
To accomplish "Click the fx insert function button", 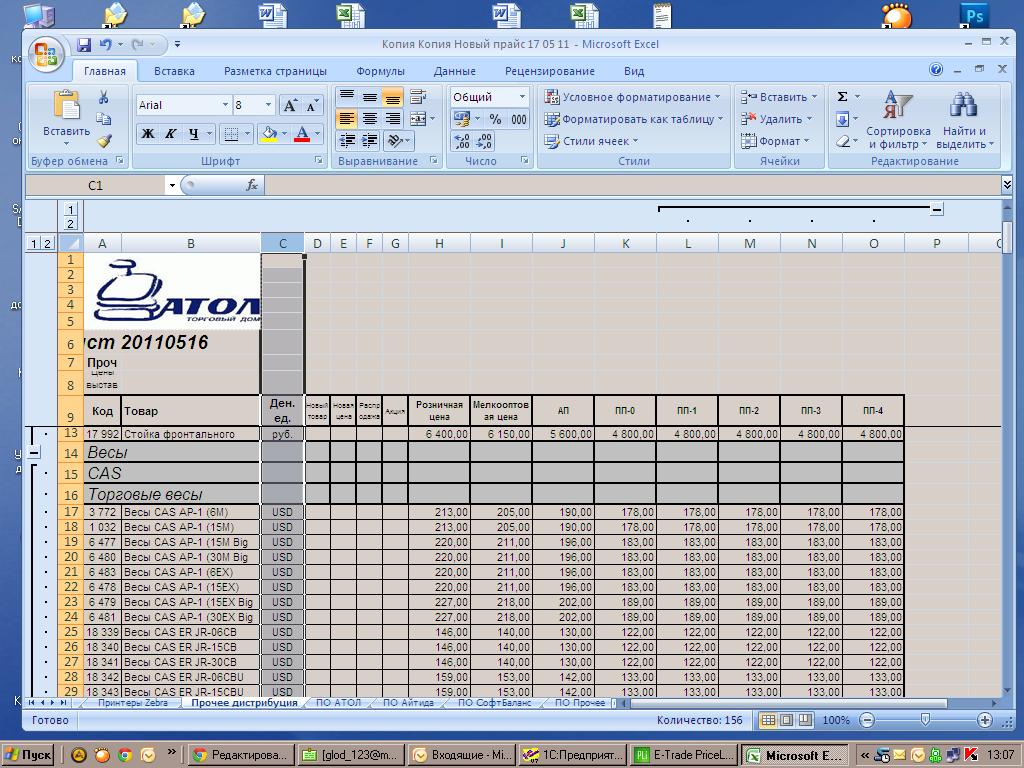I will 252,185.
